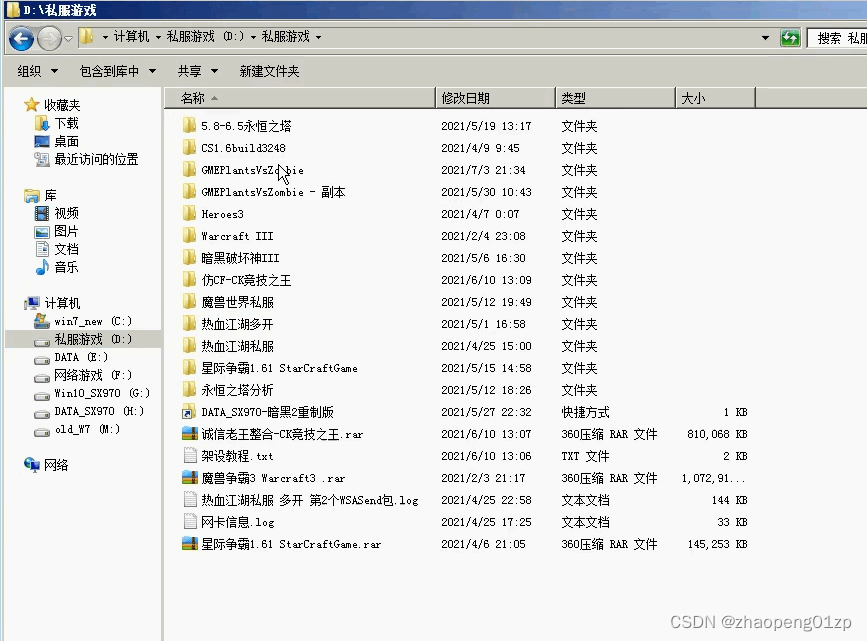Open drive DATA (E:)

coord(81,357)
